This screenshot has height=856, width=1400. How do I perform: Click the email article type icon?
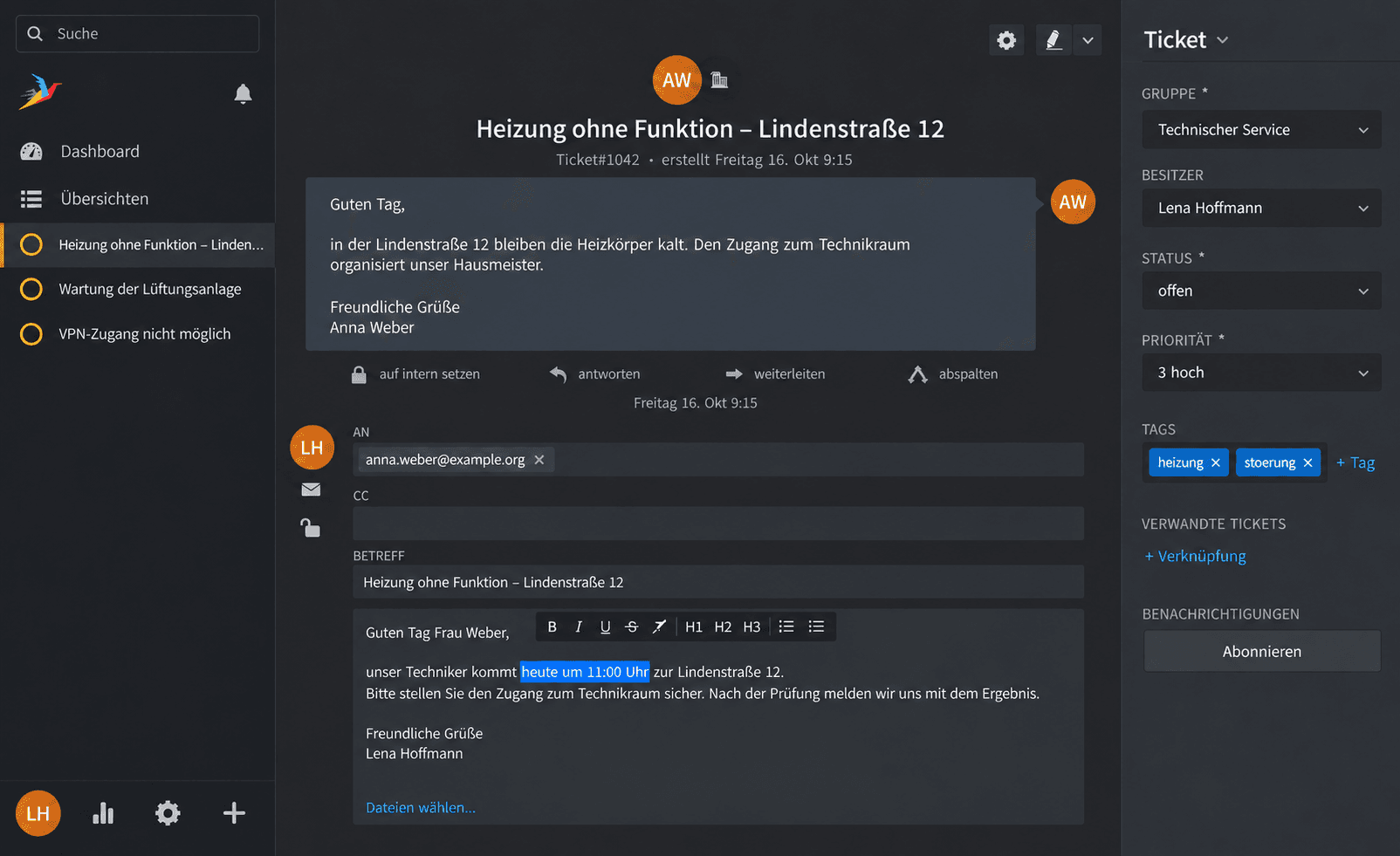[311, 490]
